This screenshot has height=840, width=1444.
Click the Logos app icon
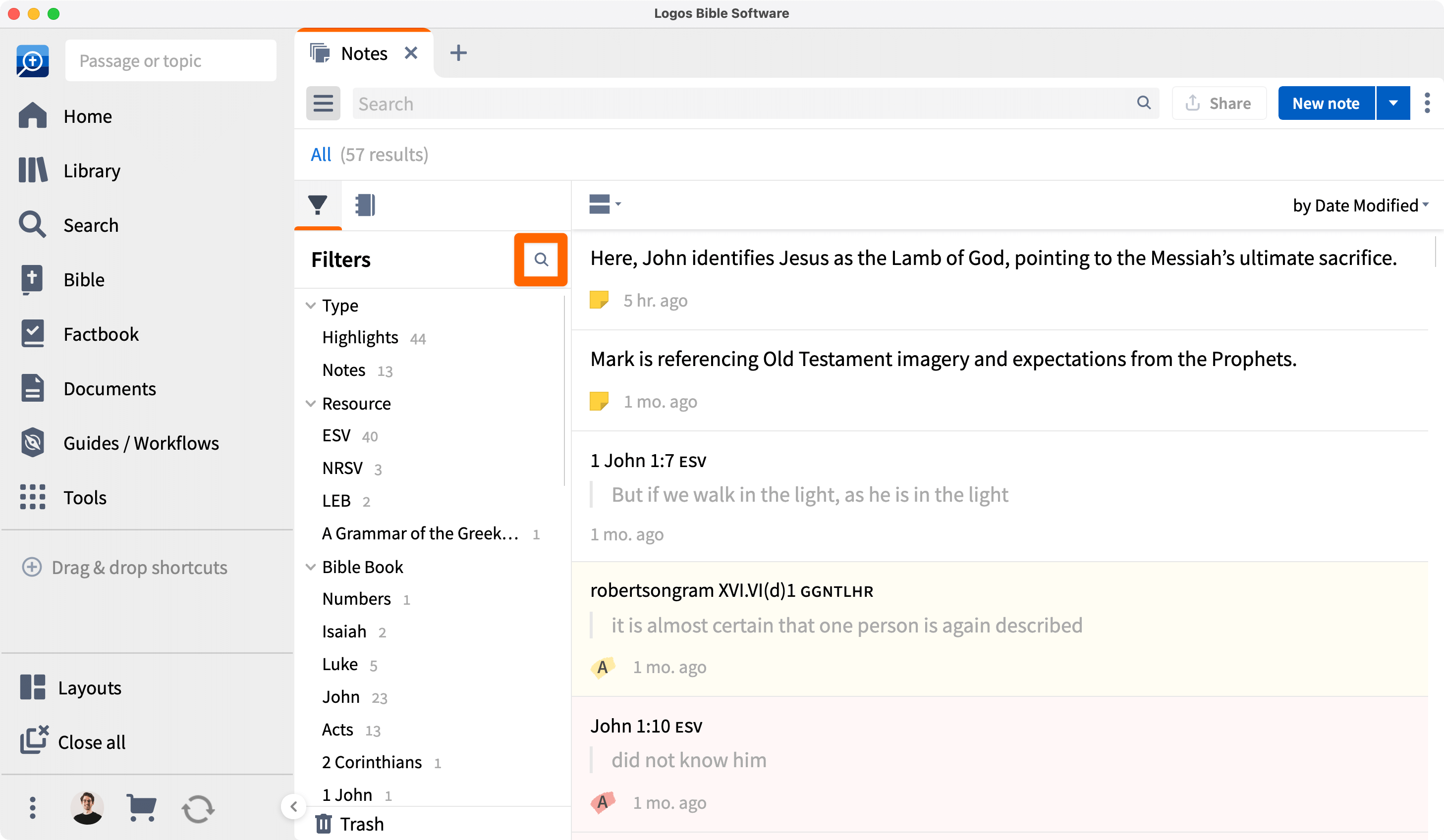(32, 61)
